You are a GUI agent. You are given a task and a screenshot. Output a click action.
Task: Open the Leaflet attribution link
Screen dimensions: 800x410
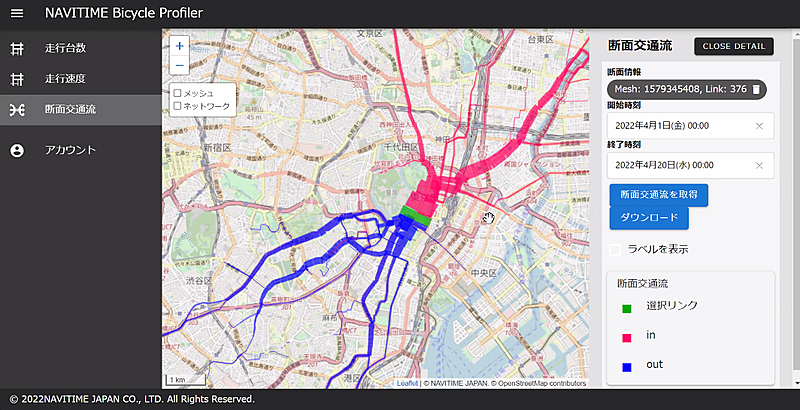(x=407, y=383)
